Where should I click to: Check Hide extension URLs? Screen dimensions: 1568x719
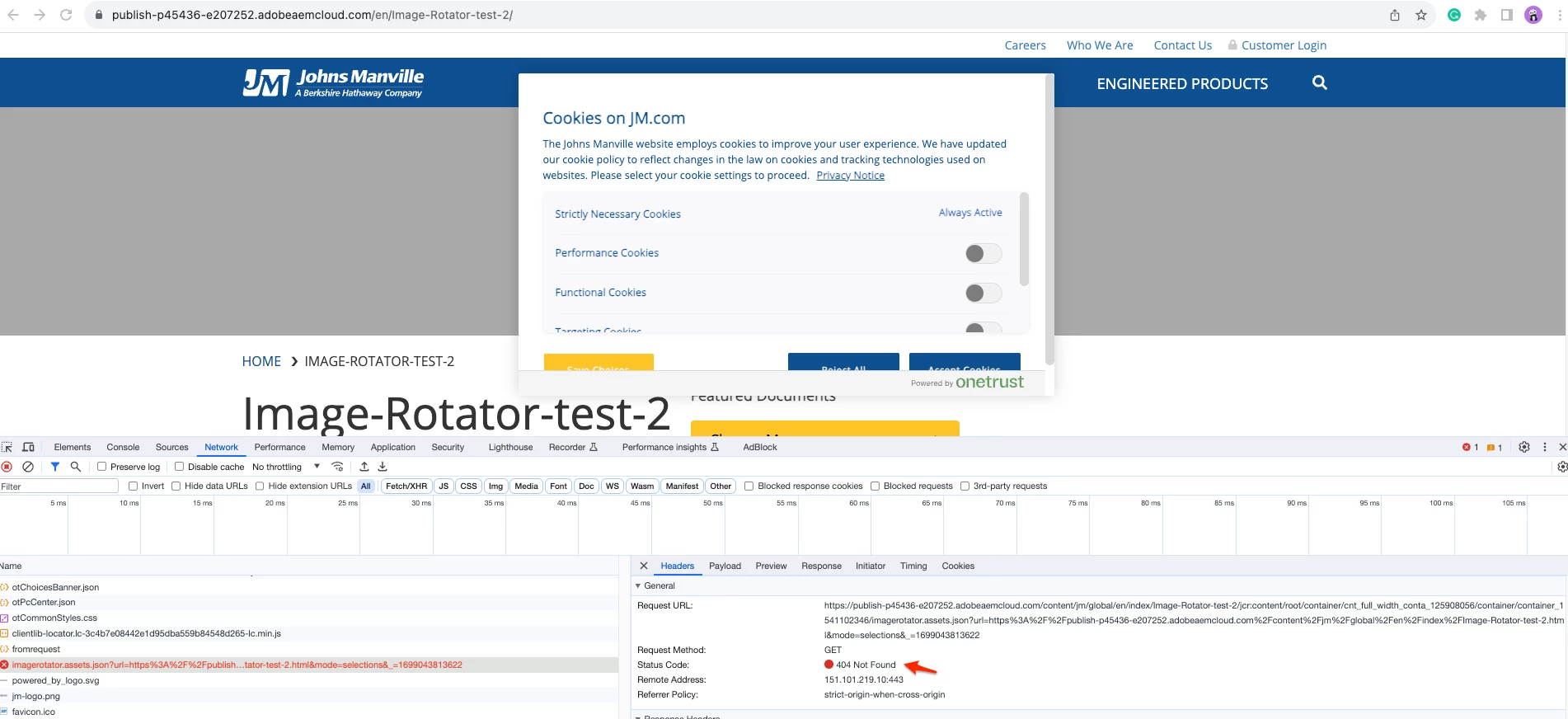tap(260, 486)
